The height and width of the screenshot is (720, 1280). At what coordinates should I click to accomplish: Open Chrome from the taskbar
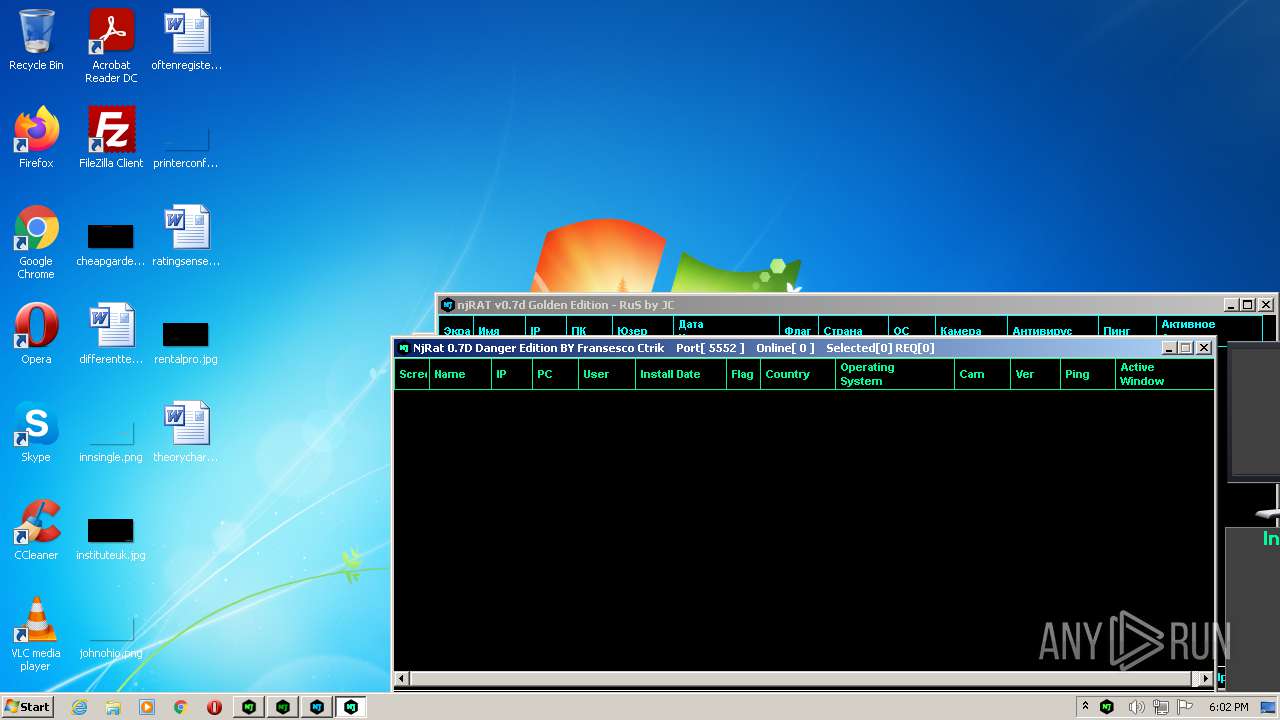pos(181,707)
